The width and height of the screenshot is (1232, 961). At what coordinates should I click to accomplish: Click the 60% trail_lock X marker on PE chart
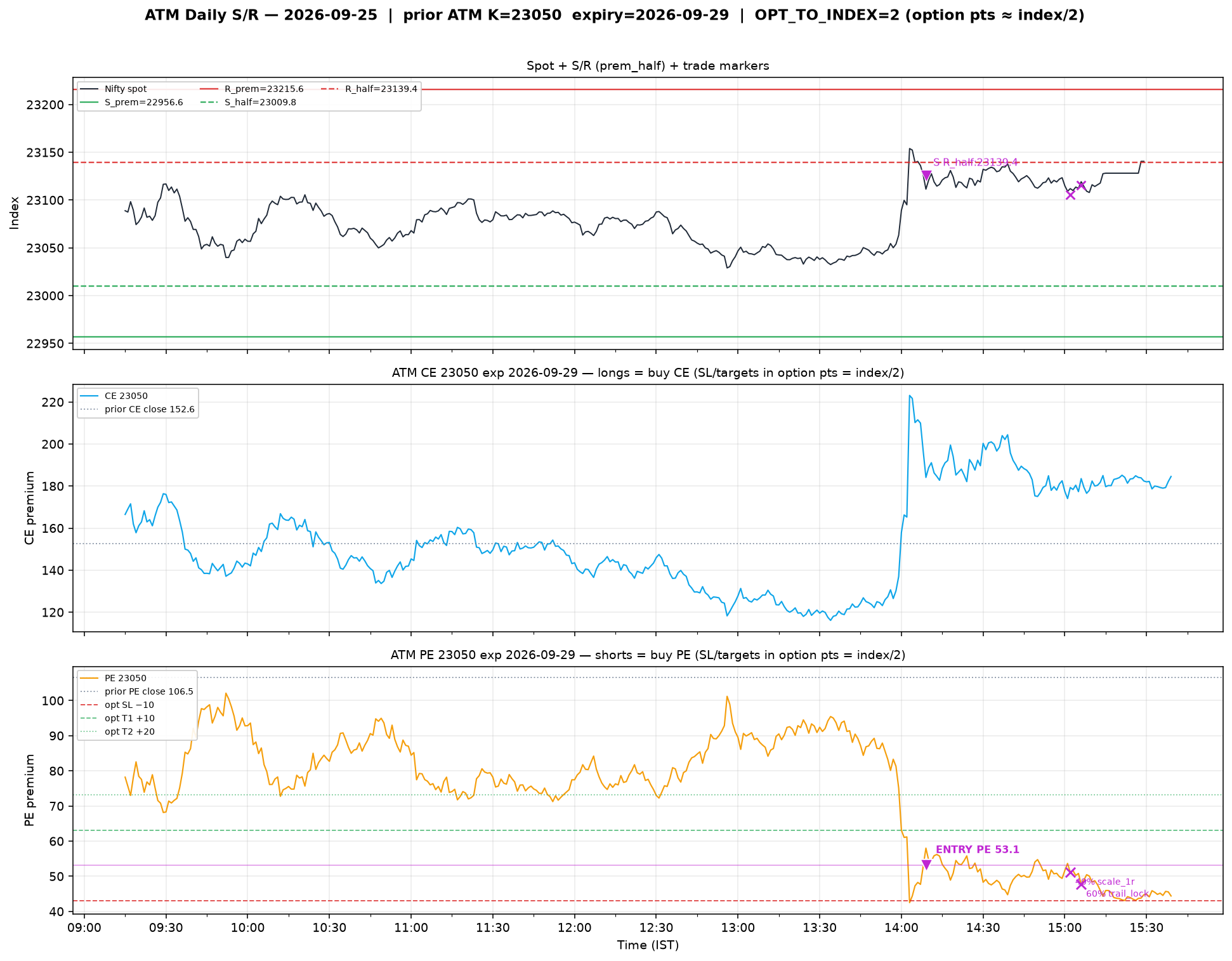(x=1081, y=884)
